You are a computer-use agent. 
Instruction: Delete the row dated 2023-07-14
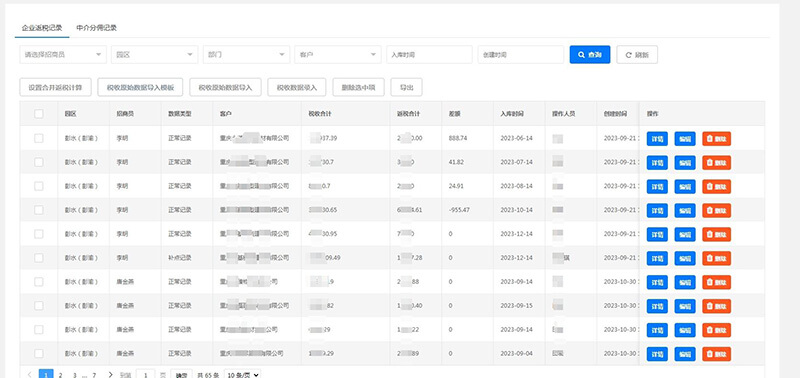click(x=716, y=163)
